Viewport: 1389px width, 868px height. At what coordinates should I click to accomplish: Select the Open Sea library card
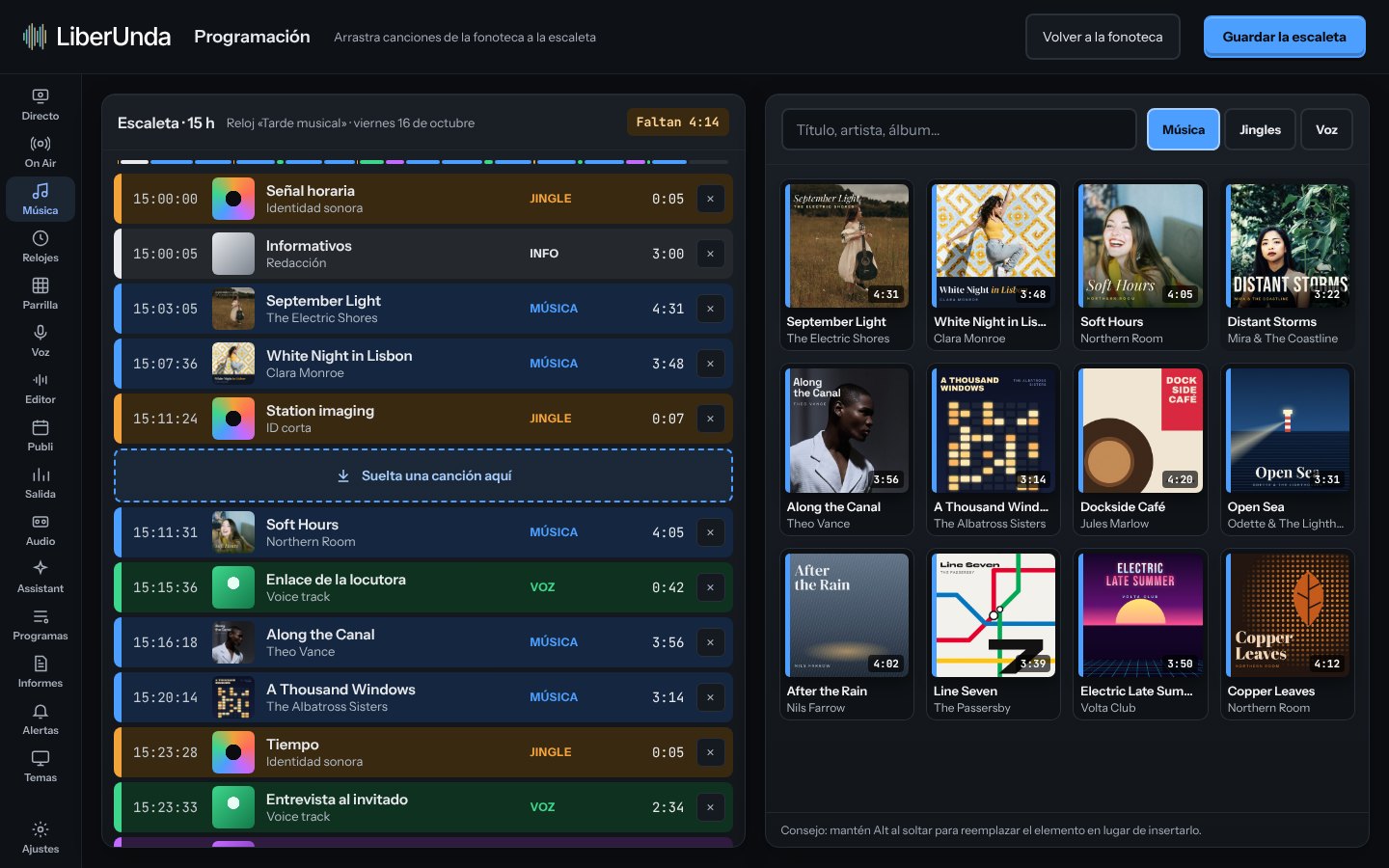pos(1288,449)
